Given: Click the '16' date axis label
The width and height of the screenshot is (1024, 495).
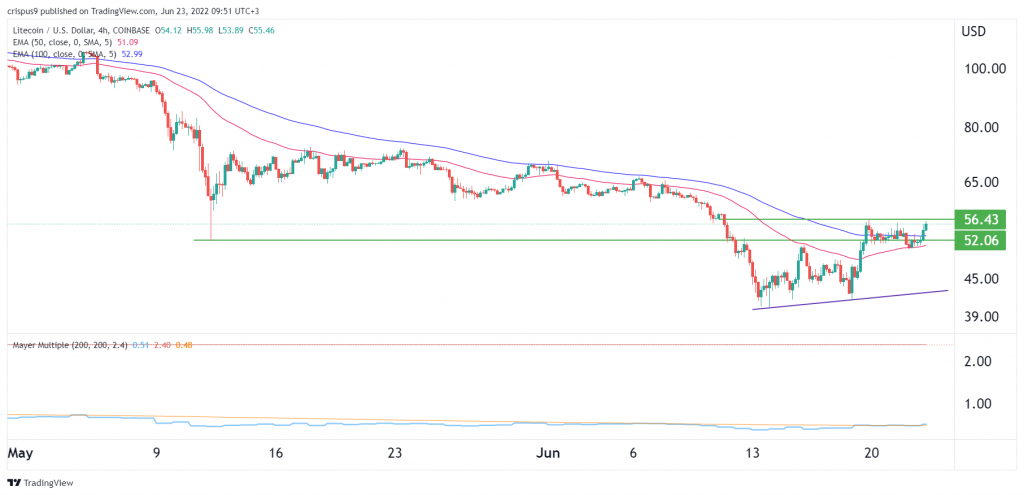Looking at the screenshot, I should tap(276, 453).
